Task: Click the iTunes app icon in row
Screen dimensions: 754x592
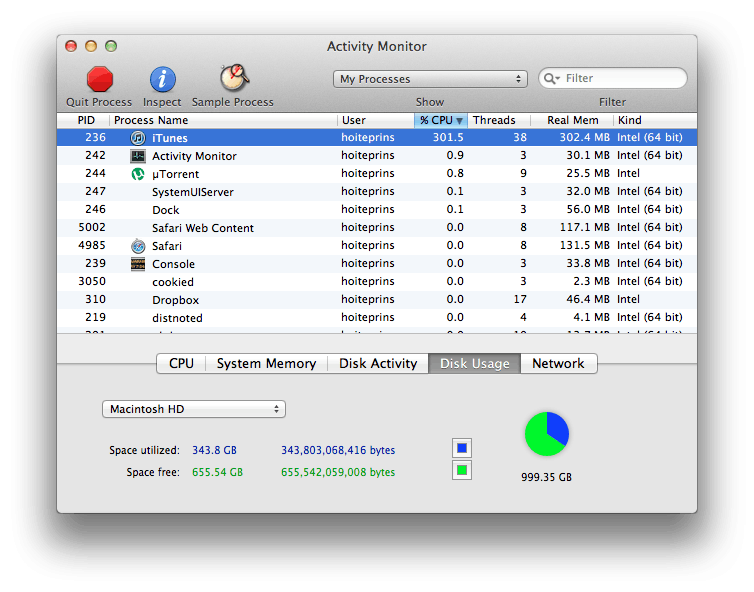Action: click(138, 138)
